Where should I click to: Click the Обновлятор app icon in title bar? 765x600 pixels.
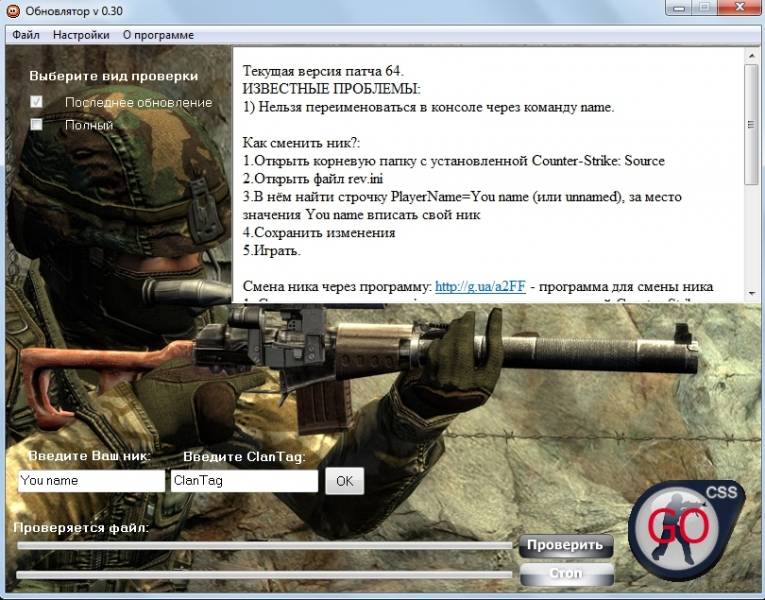pyautogui.click(x=13, y=11)
